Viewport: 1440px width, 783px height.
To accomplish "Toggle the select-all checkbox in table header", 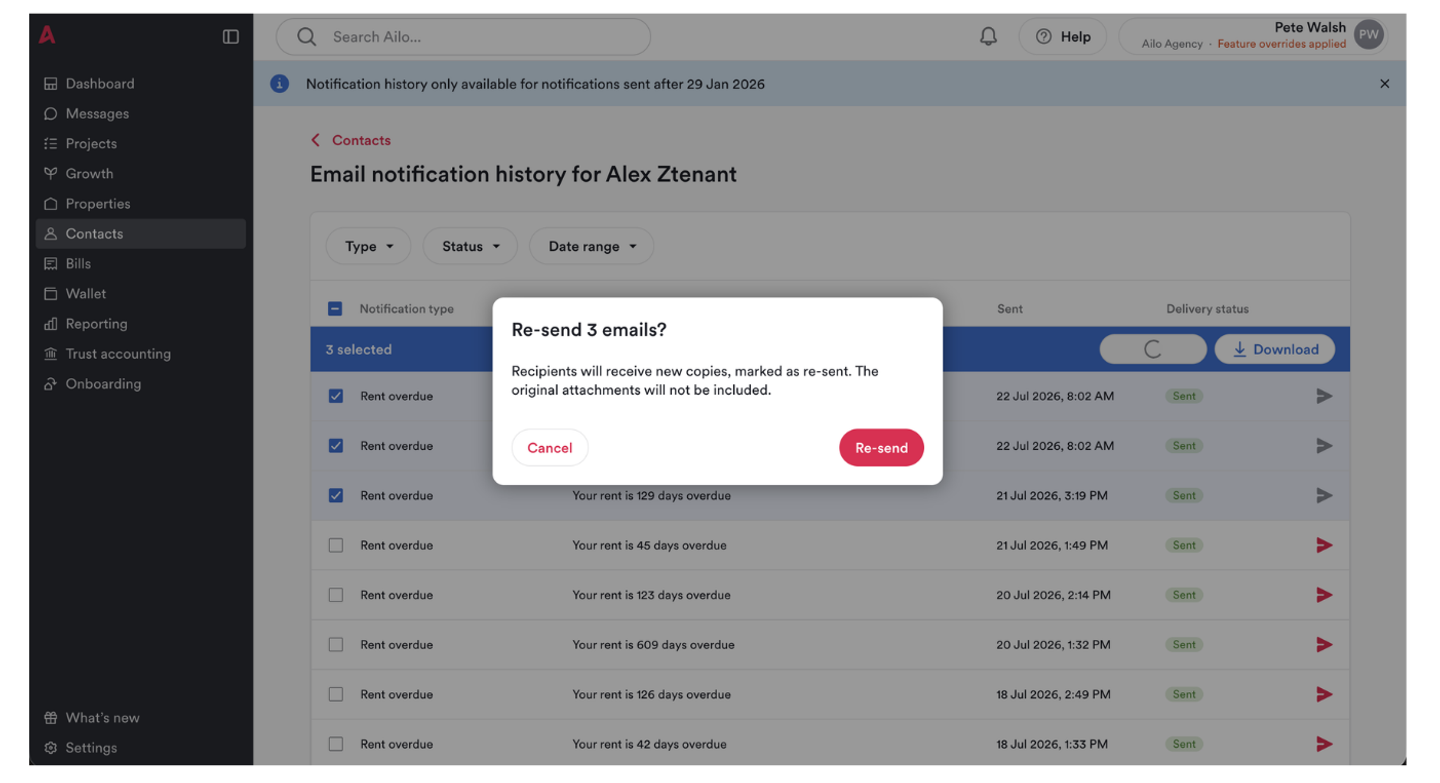I will point(335,309).
